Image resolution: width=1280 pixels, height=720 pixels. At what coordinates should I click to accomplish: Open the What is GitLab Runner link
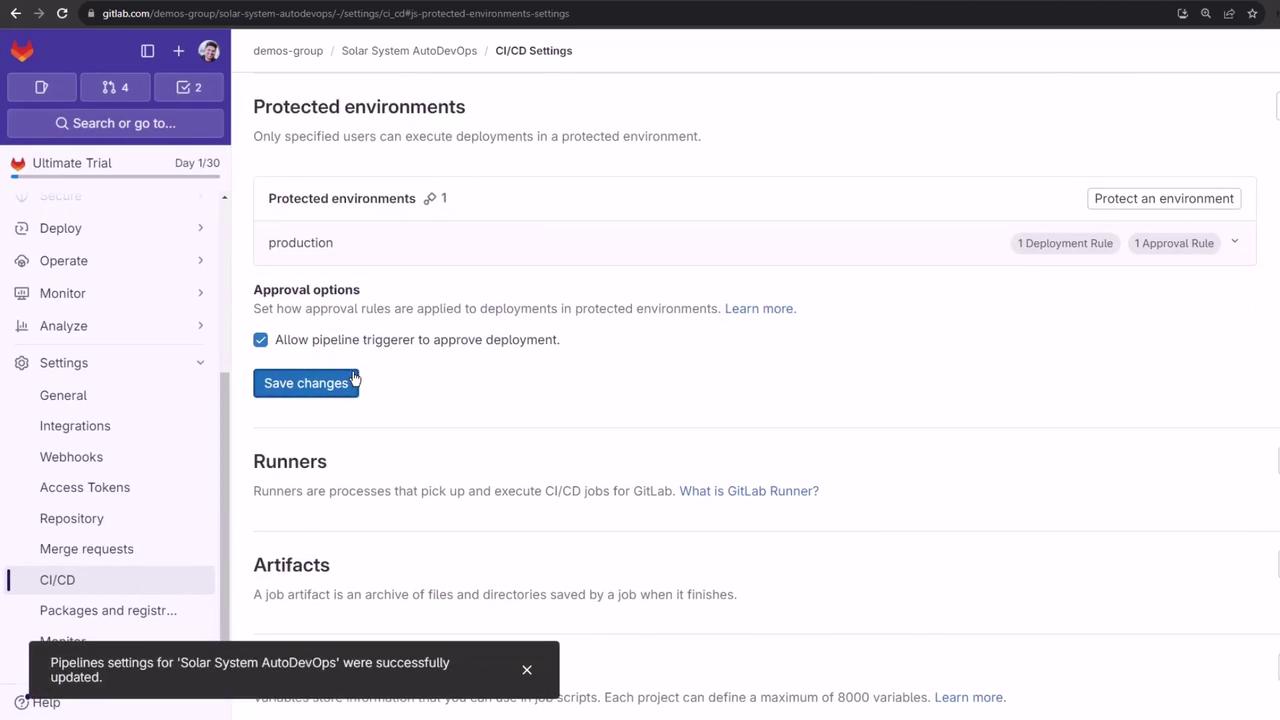(749, 491)
